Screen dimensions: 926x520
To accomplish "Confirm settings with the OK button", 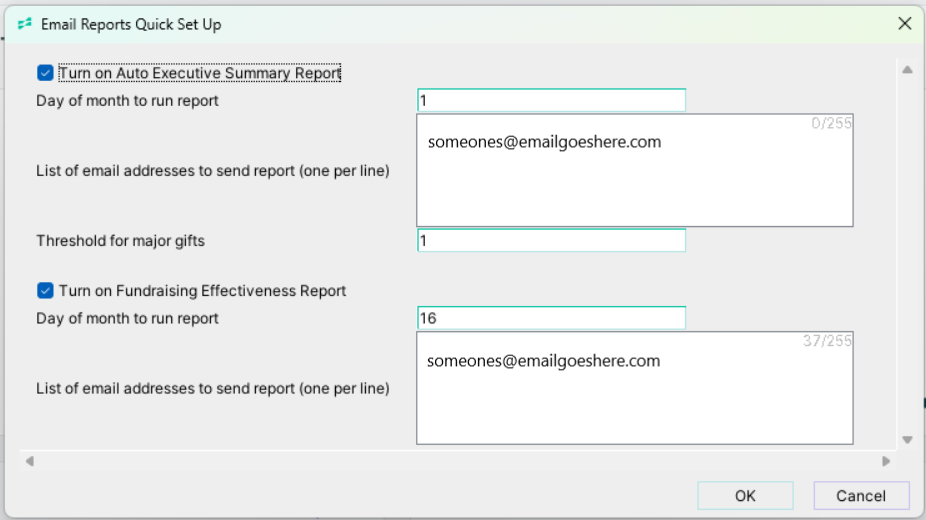I will pyautogui.click(x=745, y=496).
